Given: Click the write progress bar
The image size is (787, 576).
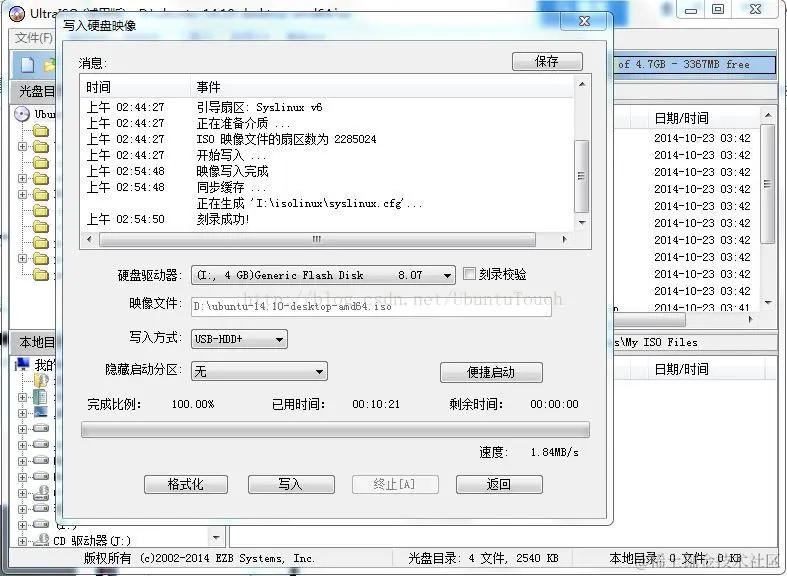Looking at the screenshot, I should (x=335, y=429).
